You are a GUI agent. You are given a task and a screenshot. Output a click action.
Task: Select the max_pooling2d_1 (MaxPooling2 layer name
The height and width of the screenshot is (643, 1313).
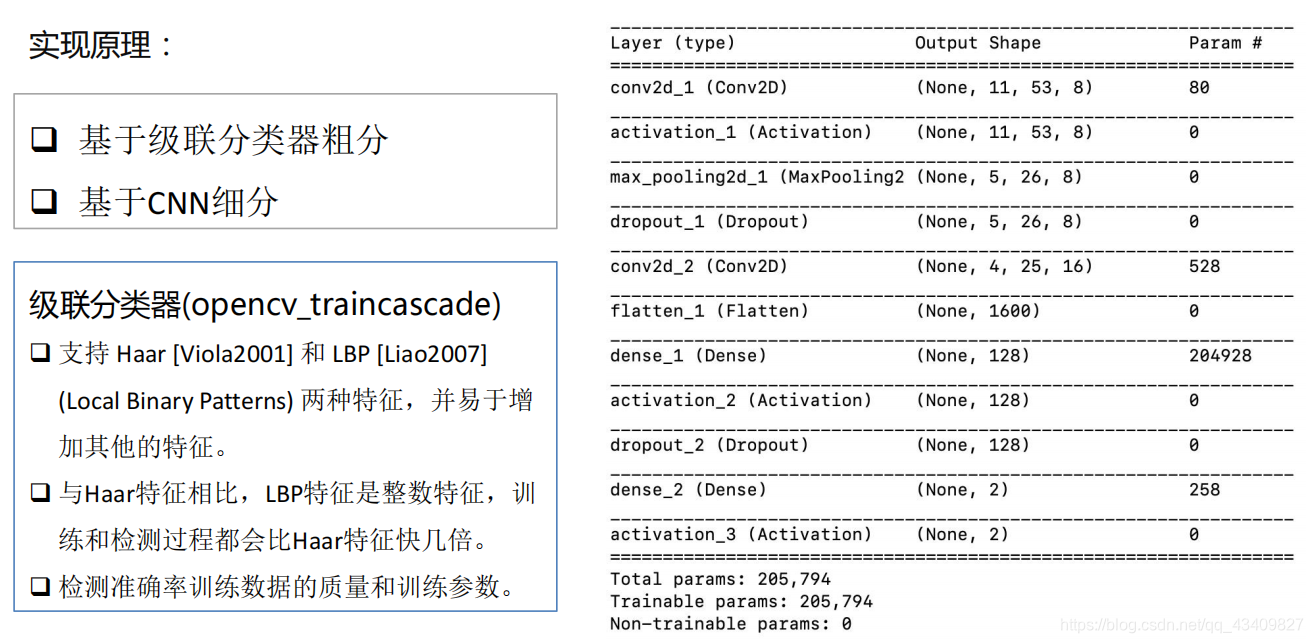[x=757, y=177]
